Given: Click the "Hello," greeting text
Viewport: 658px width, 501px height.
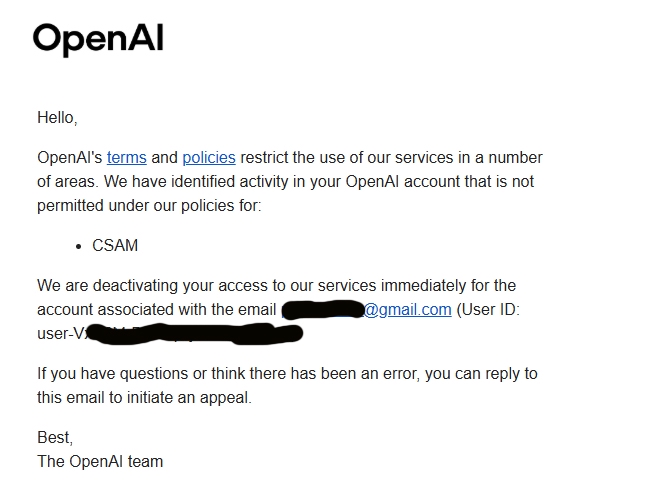Looking at the screenshot, I should [x=57, y=117].
